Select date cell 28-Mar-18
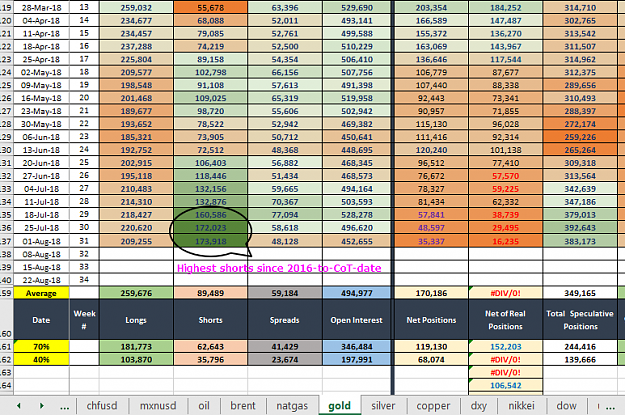 (x=41, y=8)
